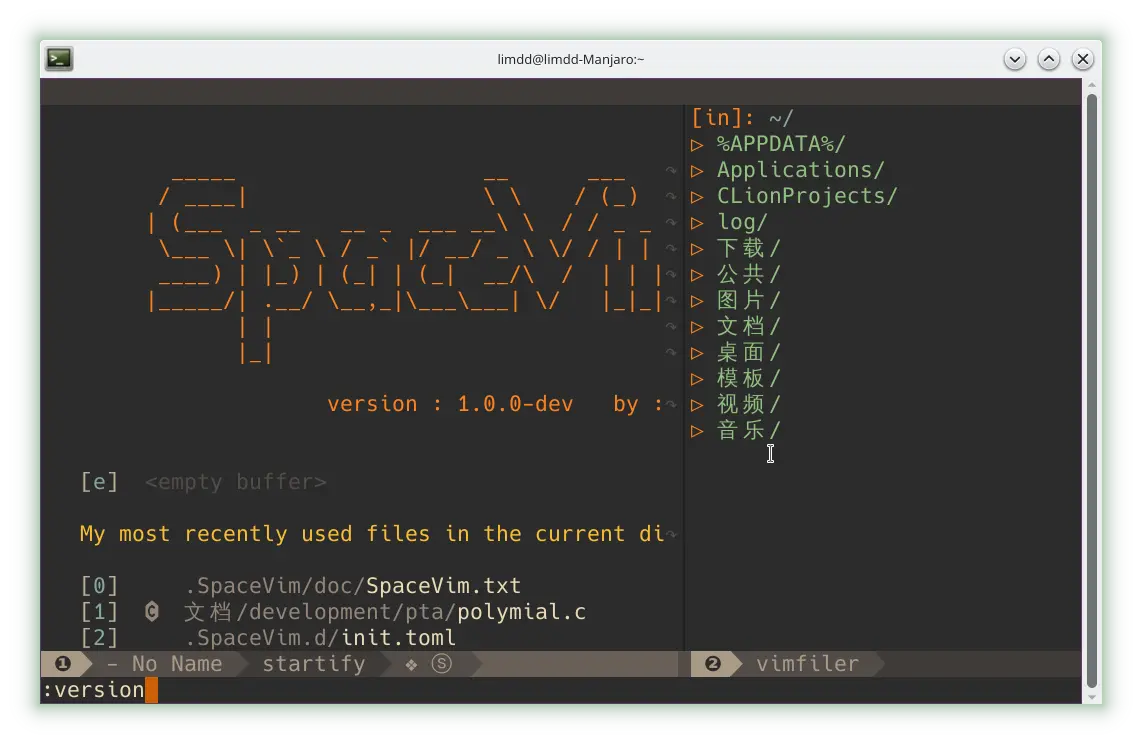
Task: Expand the 文档/ folder triangle
Action: pos(697,328)
